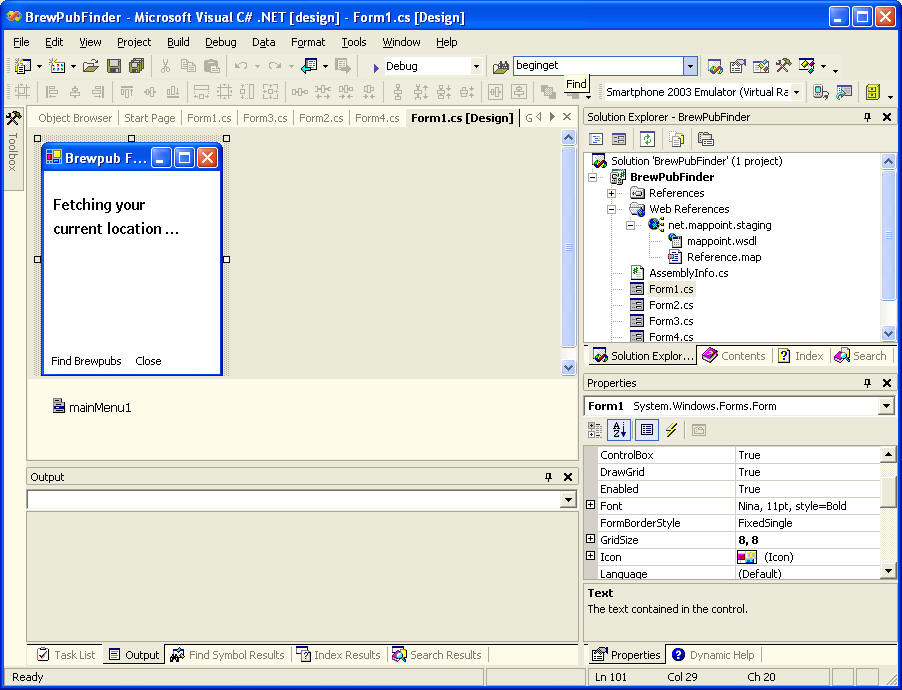Pin the Properties panel
This screenshot has width=902, height=690.
(x=867, y=383)
